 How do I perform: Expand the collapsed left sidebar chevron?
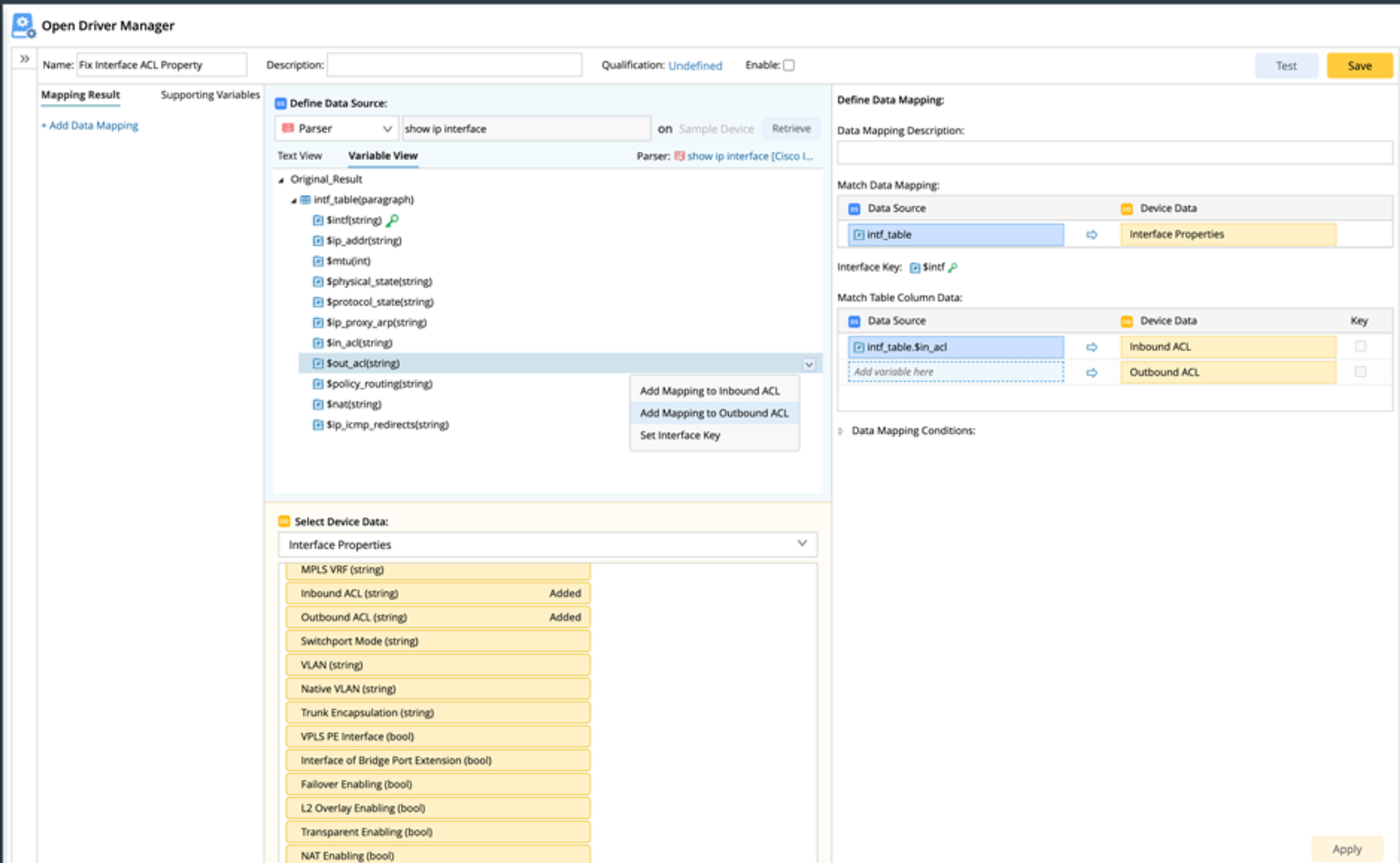pyautogui.click(x=24, y=59)
